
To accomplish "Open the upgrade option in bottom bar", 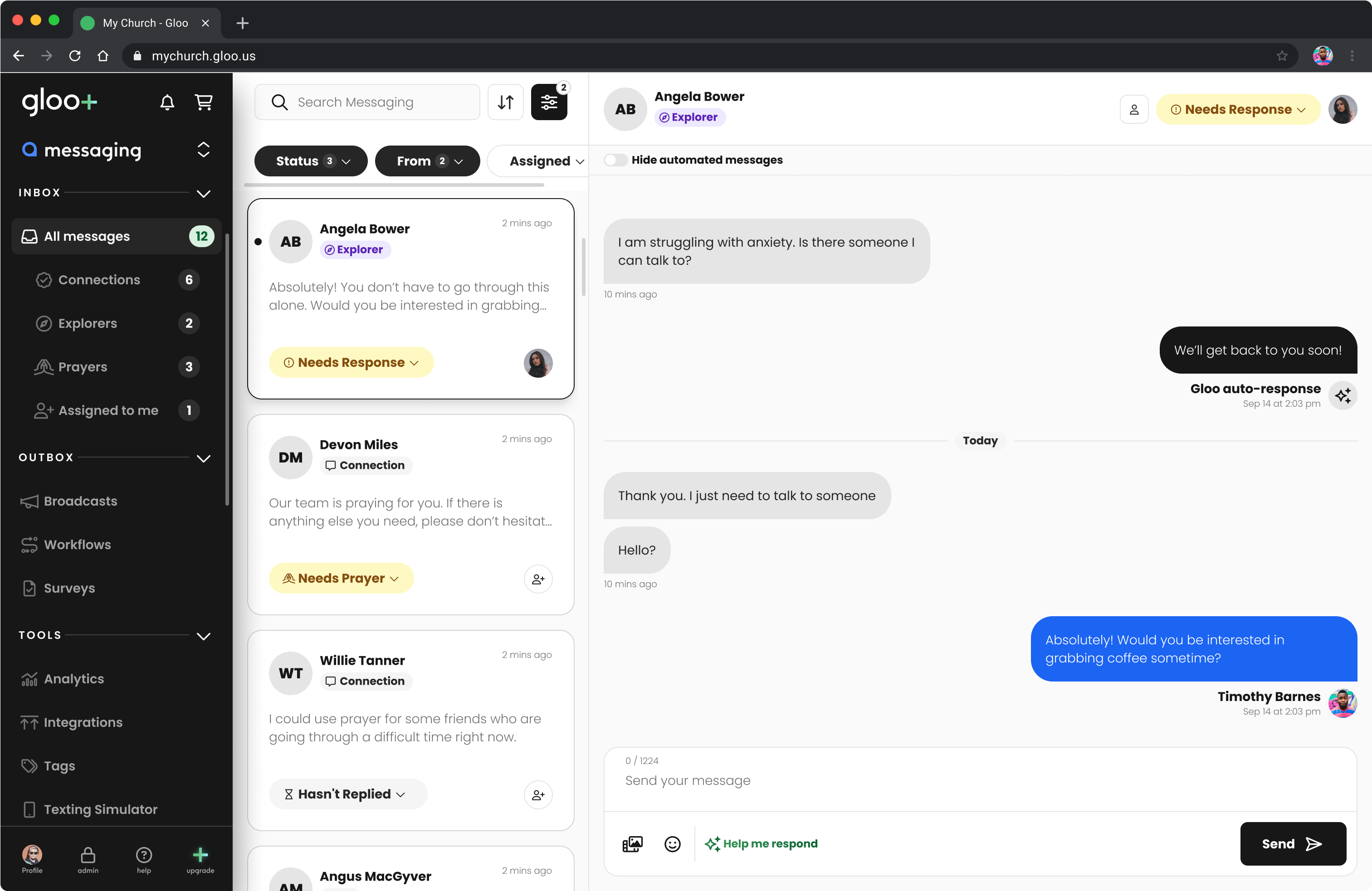I will [x=200, y=859].
